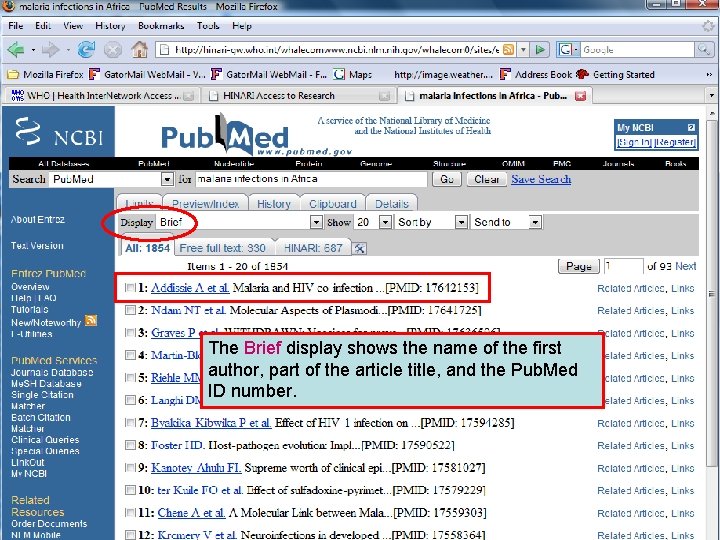Select the HINARI: 687 results tab
Image resolution: width=720 pixels, height=540 pixels.
coord(313,248)
